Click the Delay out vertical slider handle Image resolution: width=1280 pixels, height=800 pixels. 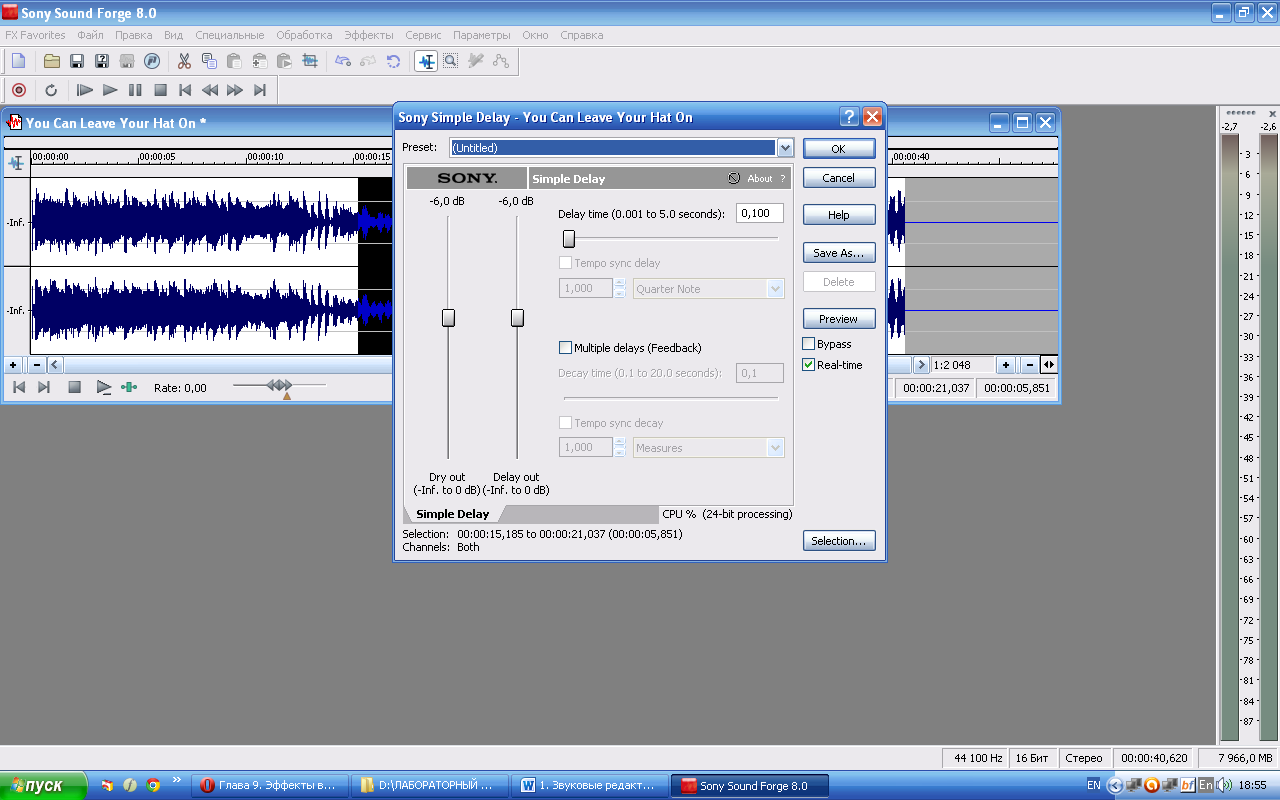click(x=517, y=318)
